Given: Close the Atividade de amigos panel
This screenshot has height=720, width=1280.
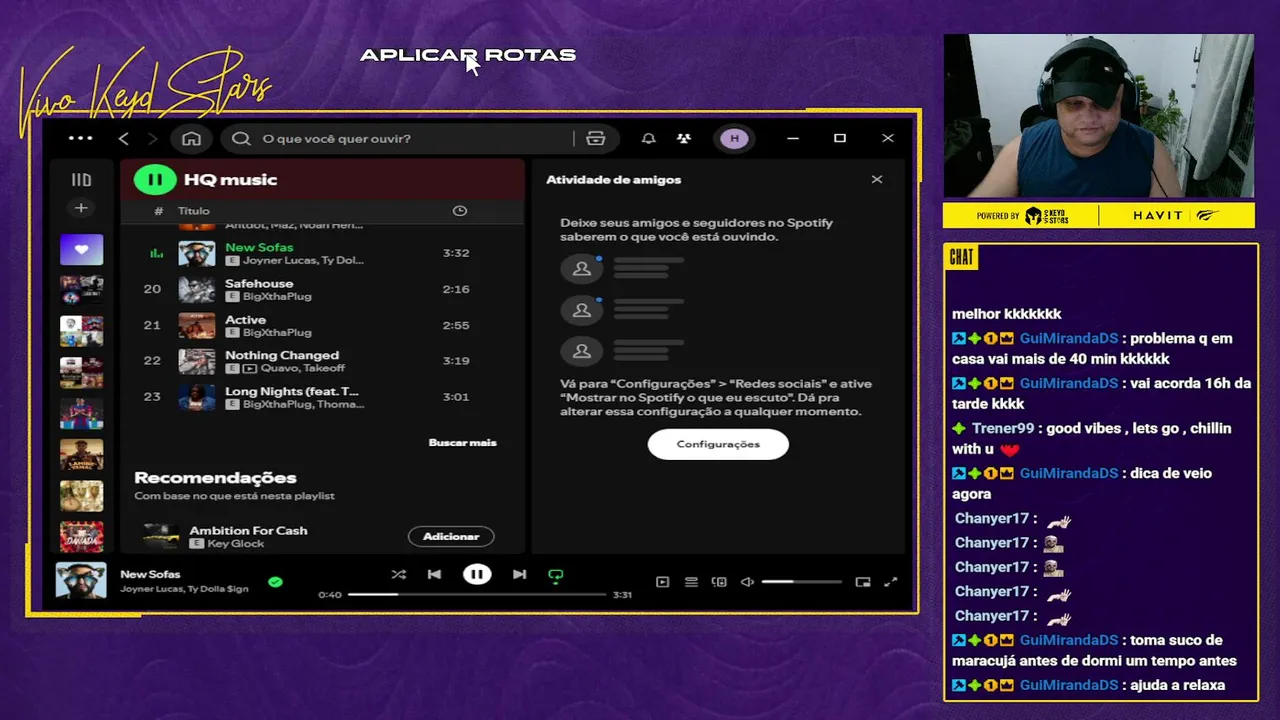Looking at the screenshot, I should tap(877, 180).
